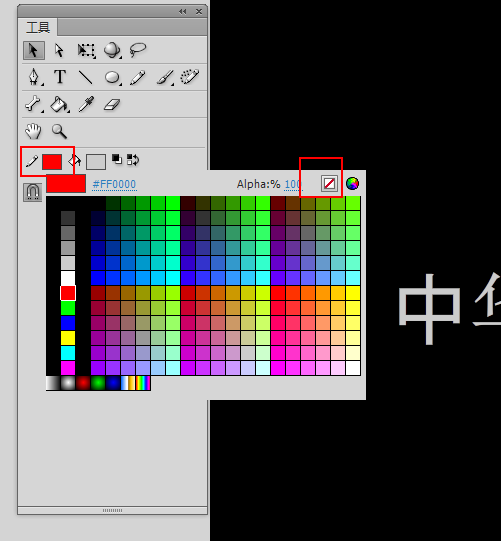Toggle Snap to Objects magnet
Viewport: 501px width, 541px height.
coord(32,192)
